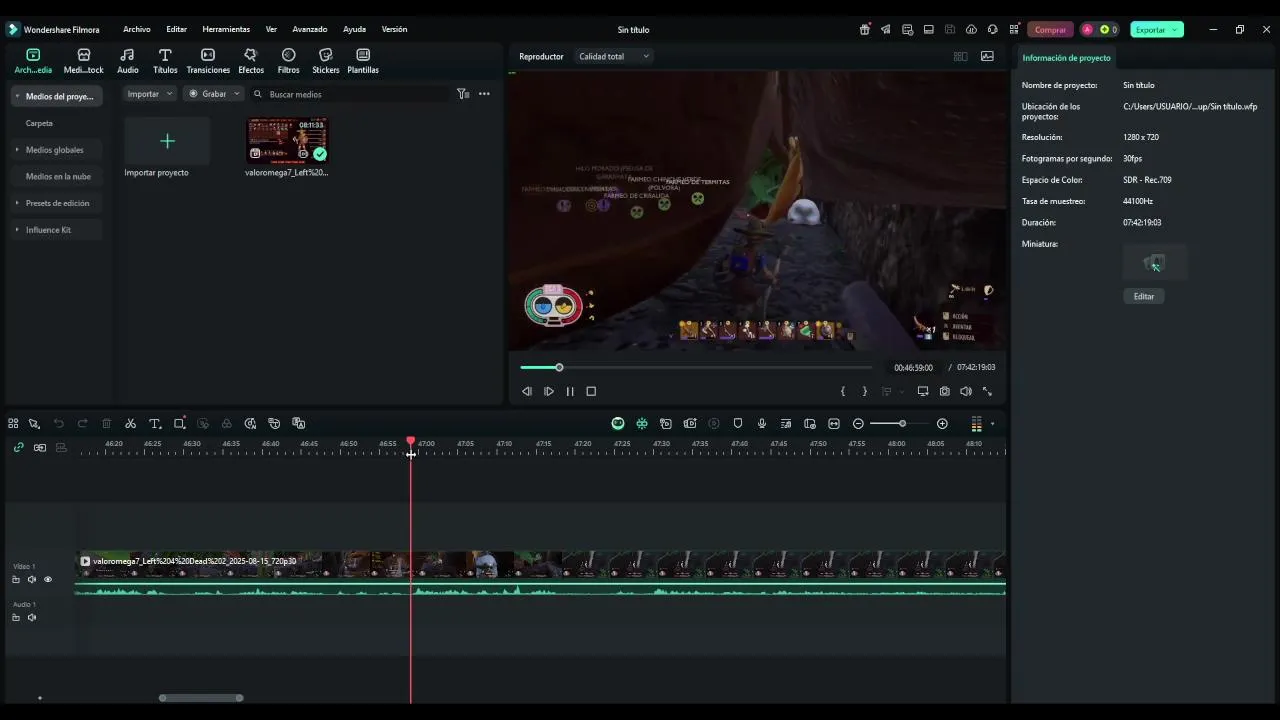Click the player volume speaker icon
Image resolution: width=1280 pixels, height=720 pixels.
966,391
